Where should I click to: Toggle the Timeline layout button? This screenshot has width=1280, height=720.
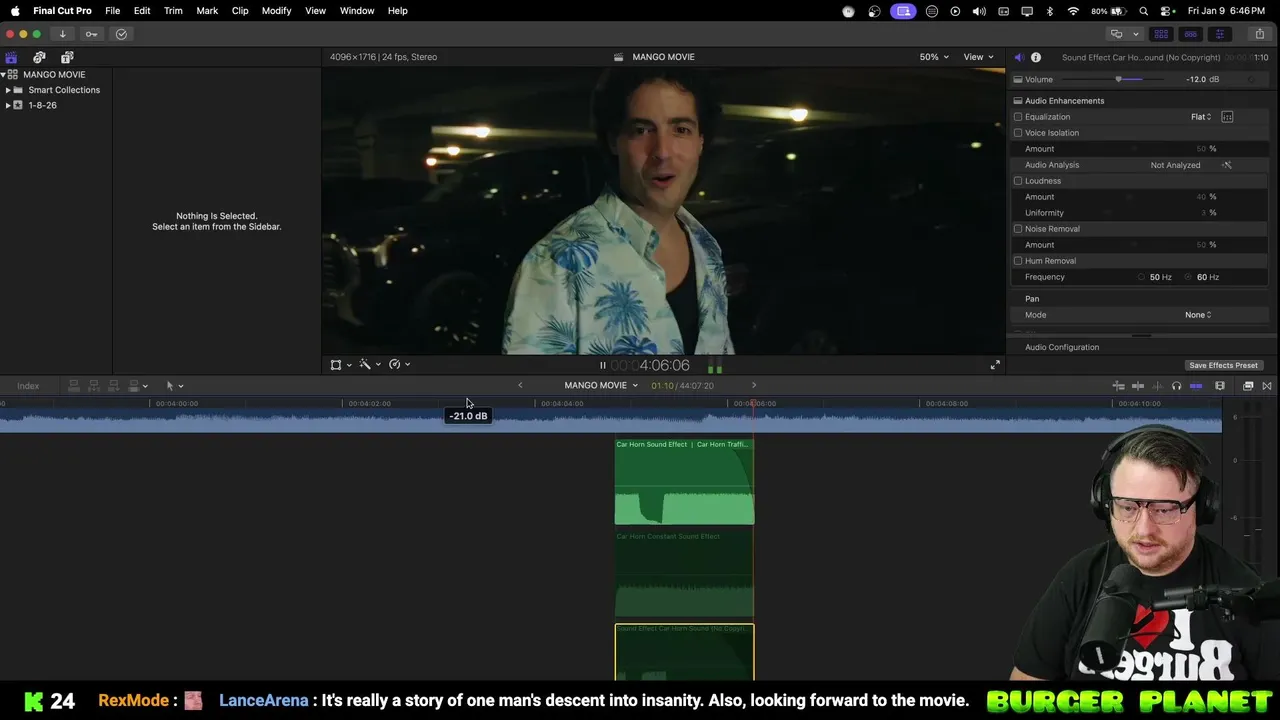tap(1190, 34)
